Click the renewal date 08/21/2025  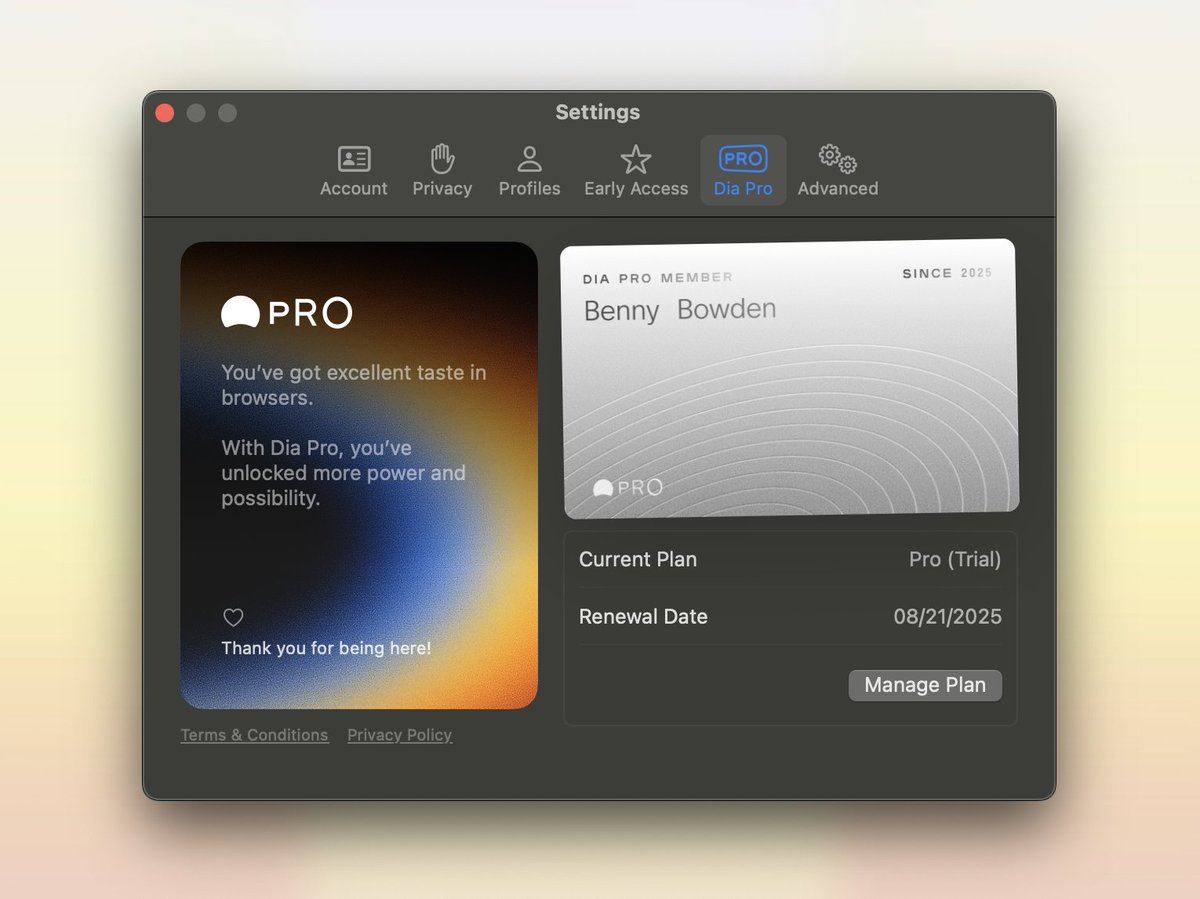click(948, 616)
